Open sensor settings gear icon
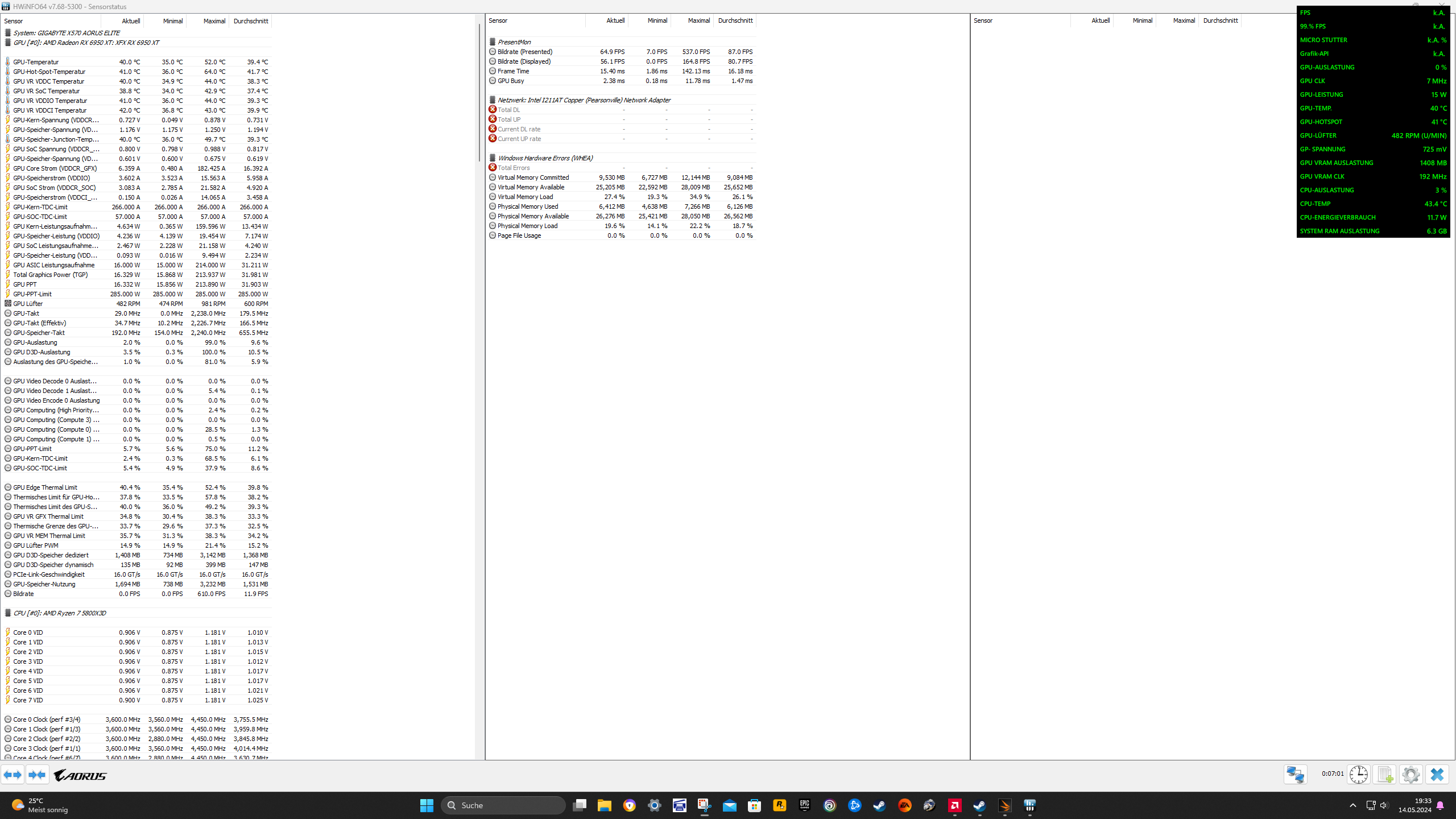Viewport: 1456px width, 819px height. (x=1411, y=775)
